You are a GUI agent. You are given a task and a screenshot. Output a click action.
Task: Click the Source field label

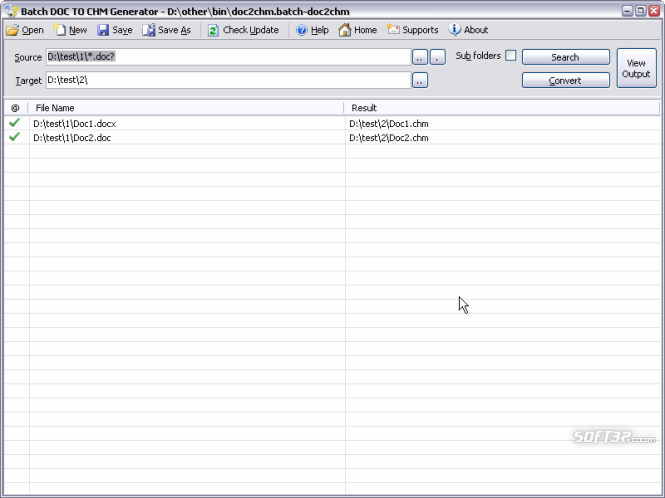tap(28, 58)
